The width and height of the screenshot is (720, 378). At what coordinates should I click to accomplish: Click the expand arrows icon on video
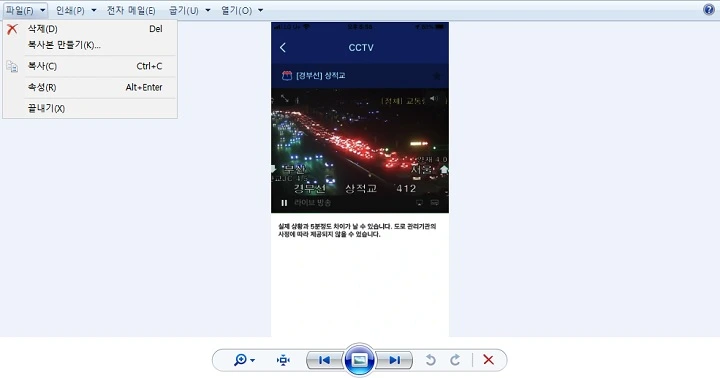click(x=285, y=99)
